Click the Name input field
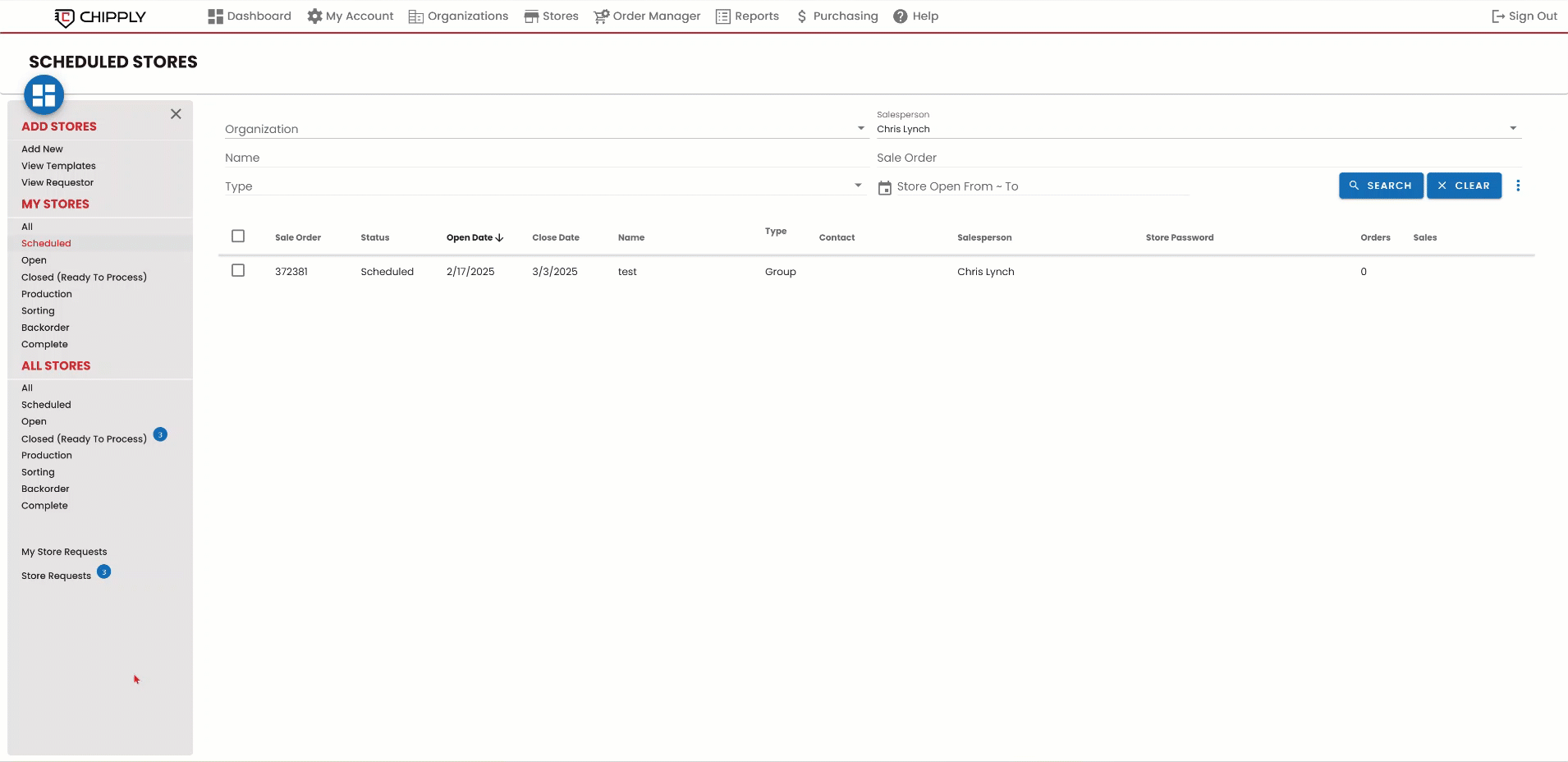Image resolution: width=1568 pixels, height=762 pixels. coord(542,158)
